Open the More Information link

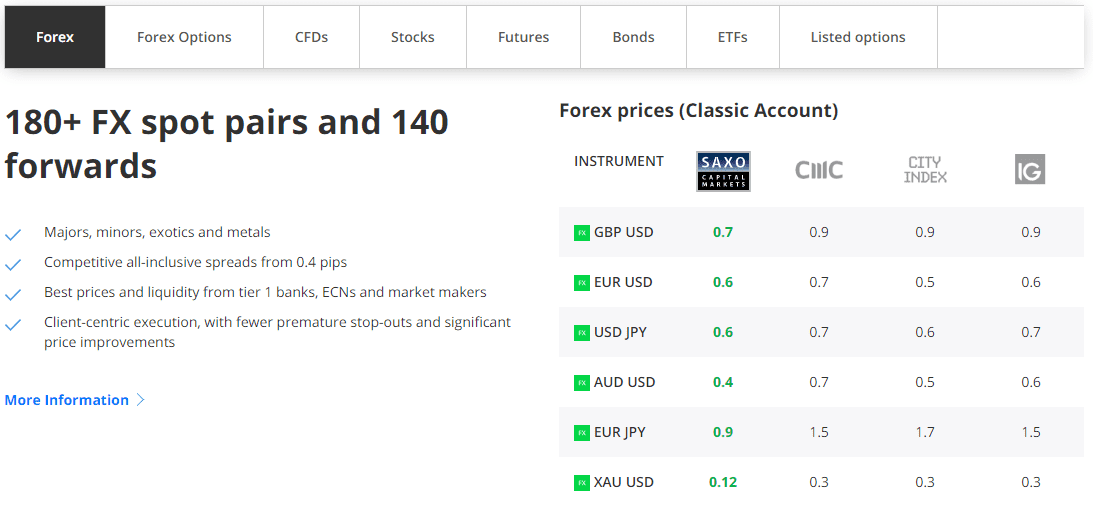(x=67, y=400)
